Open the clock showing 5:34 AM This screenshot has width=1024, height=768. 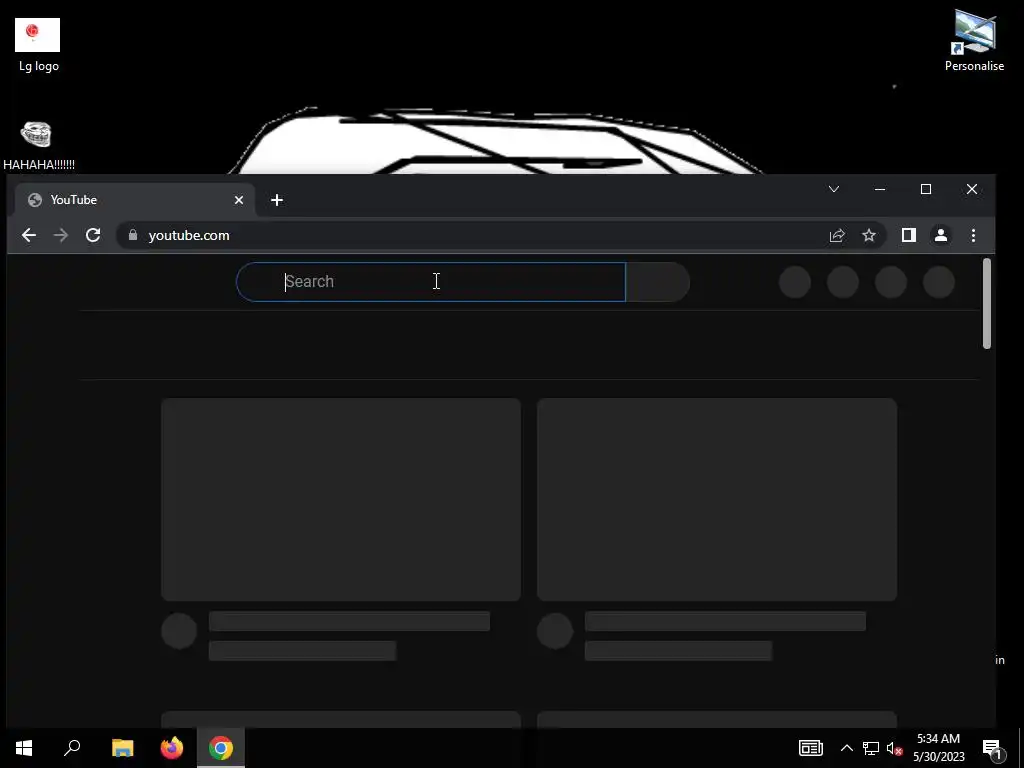pos(938,748)
